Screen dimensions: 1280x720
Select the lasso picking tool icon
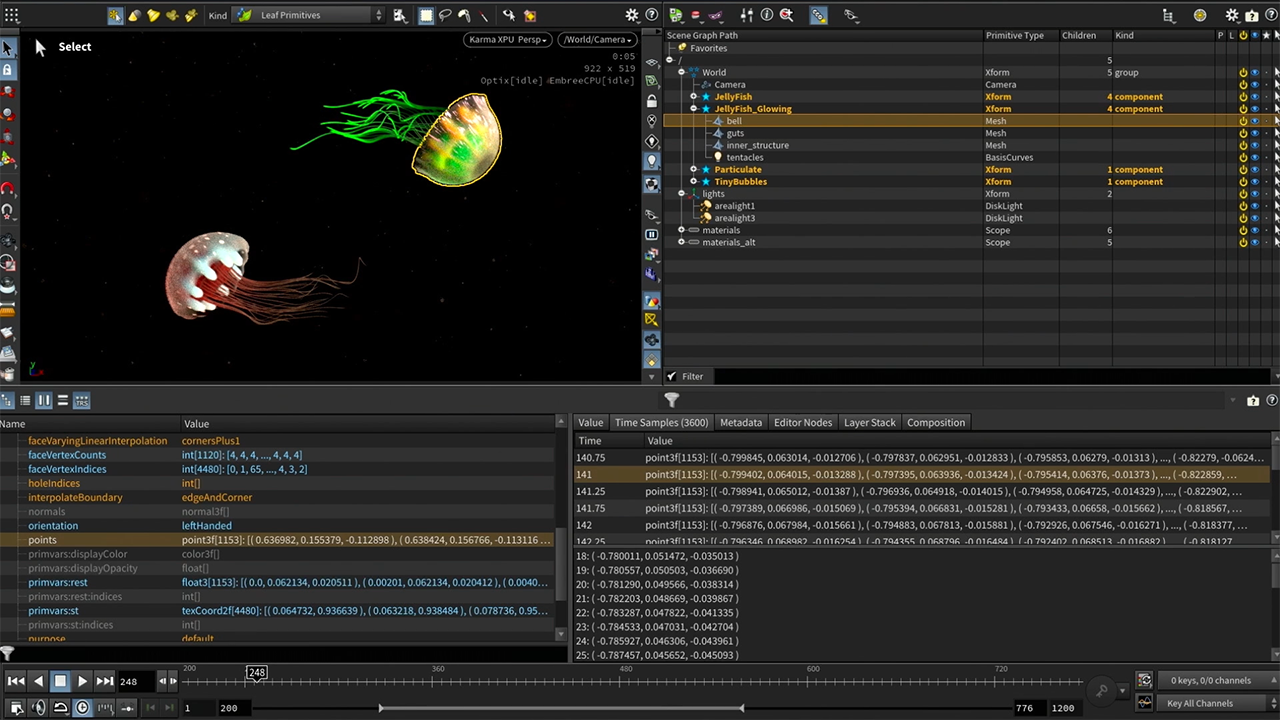click(x=445, y=15)
